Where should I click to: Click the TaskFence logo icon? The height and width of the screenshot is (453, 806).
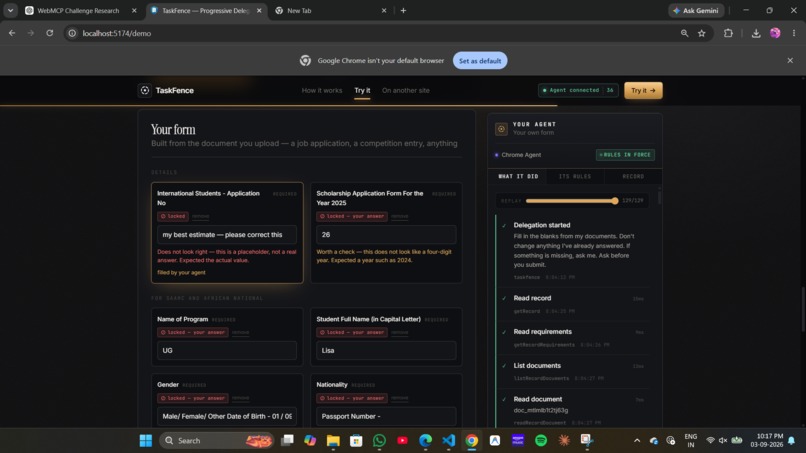145,90
